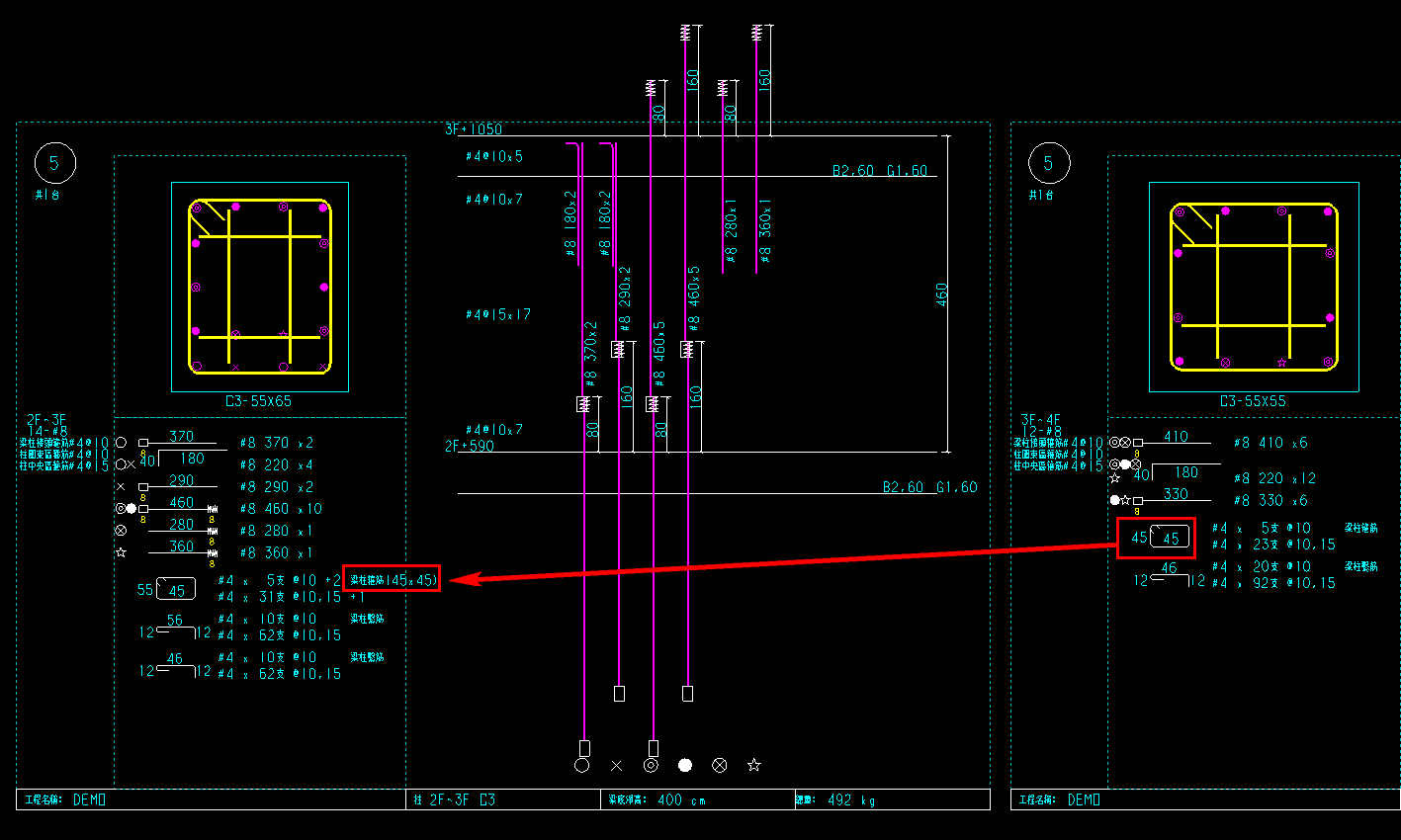Pick the X symbol beside the 290 bar

point(121,486)
